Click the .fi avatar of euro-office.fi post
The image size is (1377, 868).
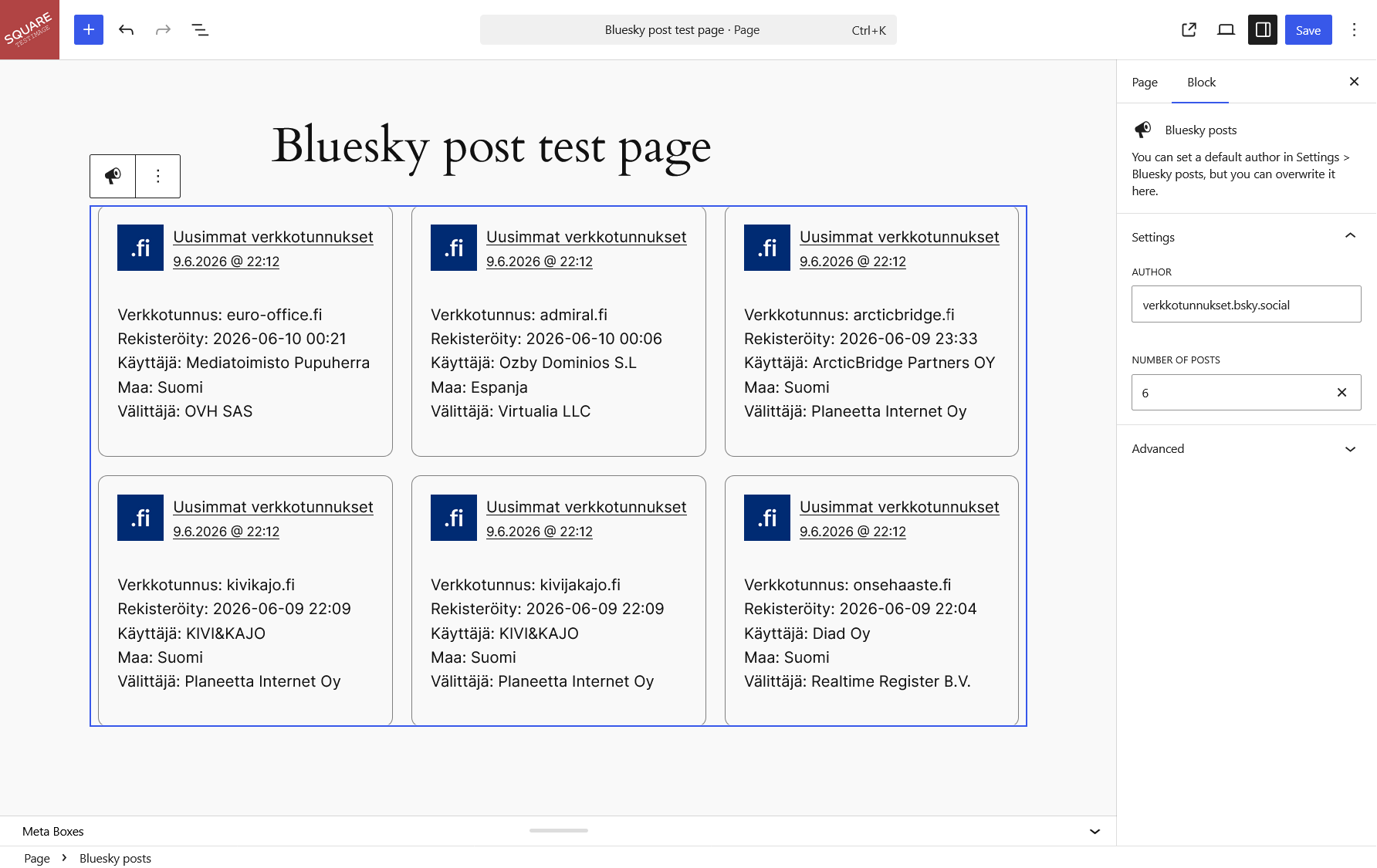(140, 248)
